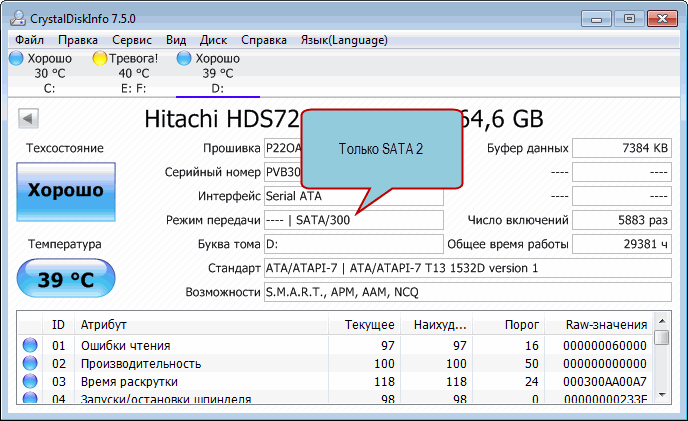The width and height of the screenshot is (688, 421).
Task: Click the attribute list scroll down arrow
Action: [662, 395]
